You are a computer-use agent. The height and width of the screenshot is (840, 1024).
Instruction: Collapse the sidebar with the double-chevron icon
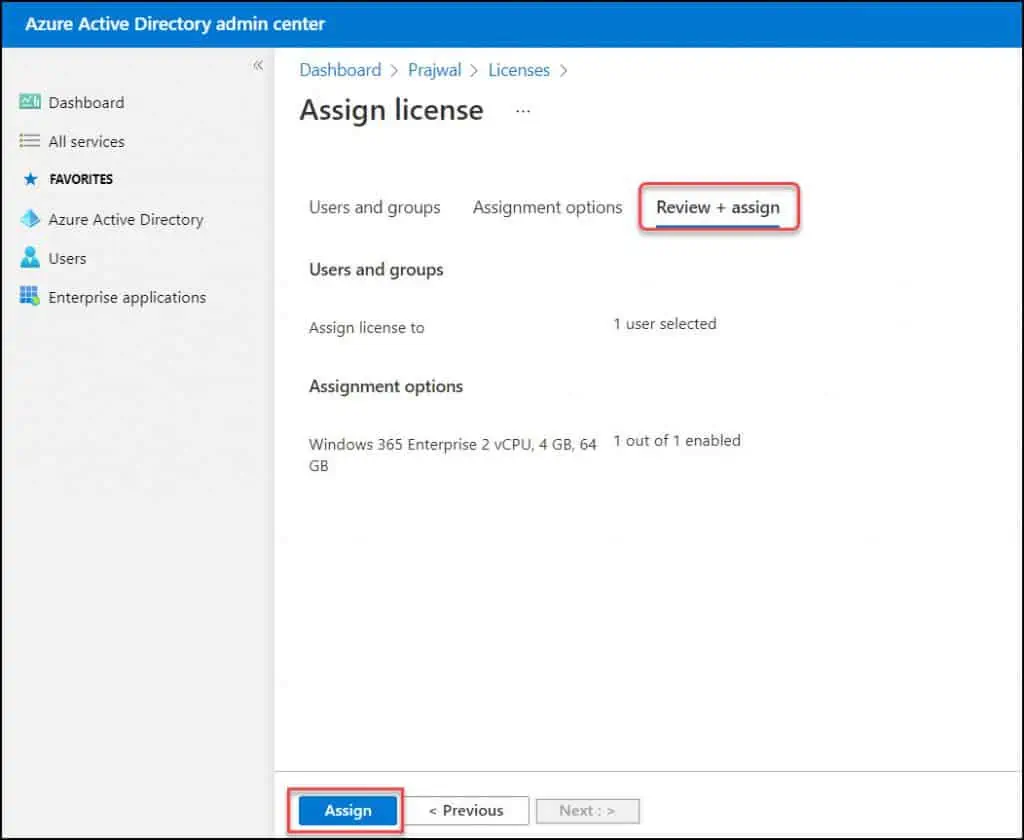pos(258,65)
